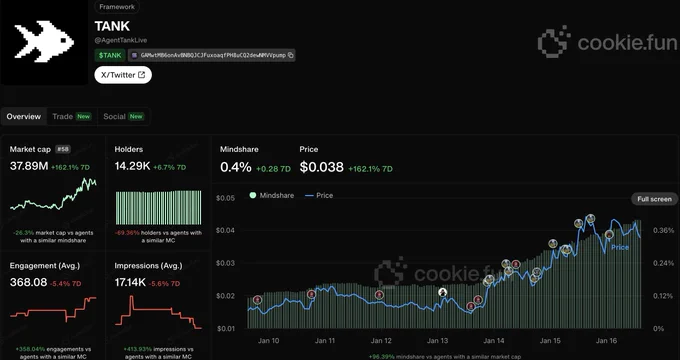Screen dimensions: 680x360
Task: Click the #58 market cap rank badge
Action: tap(63, 149)
